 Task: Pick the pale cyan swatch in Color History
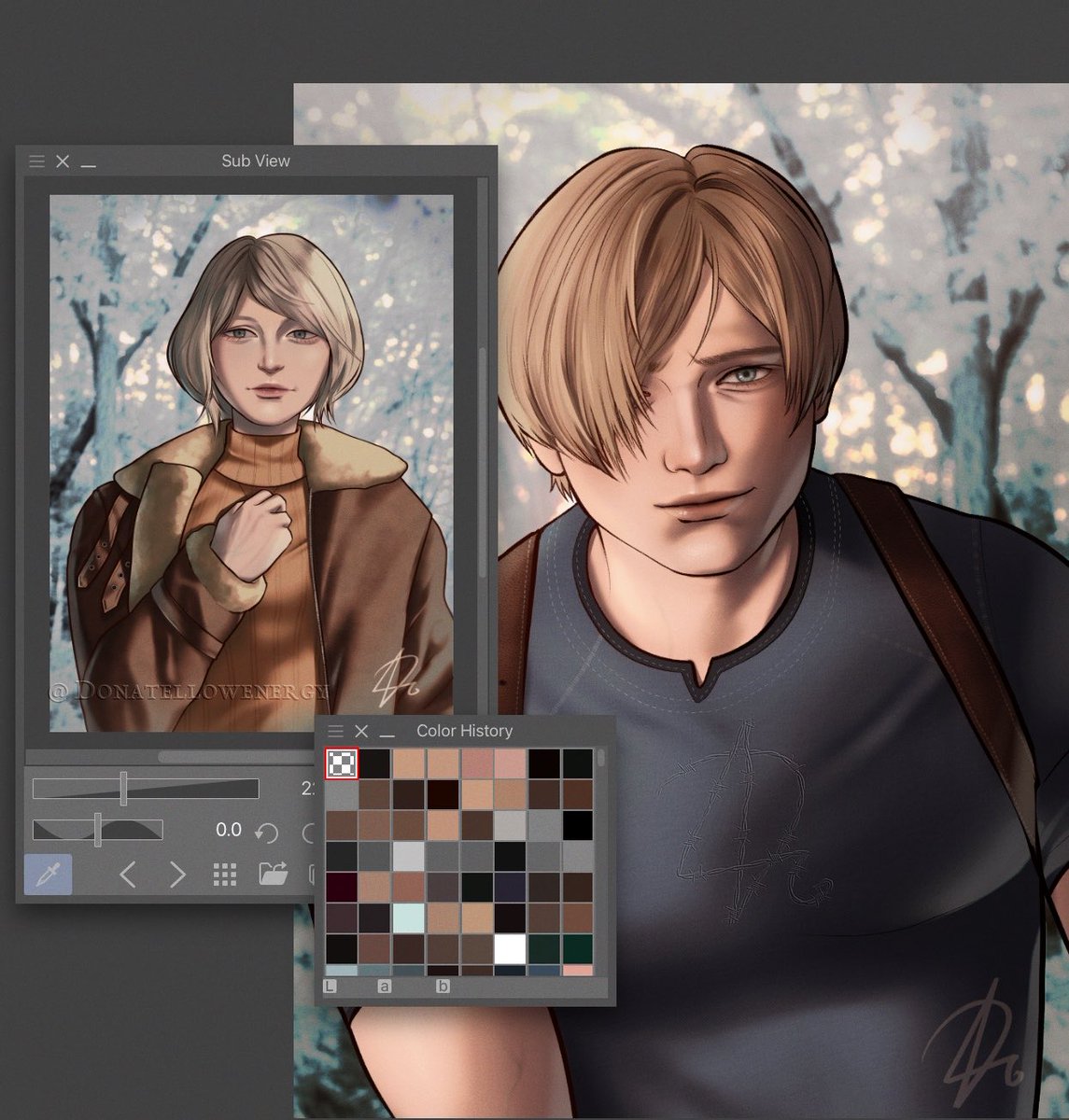click(x=409, y=917)
